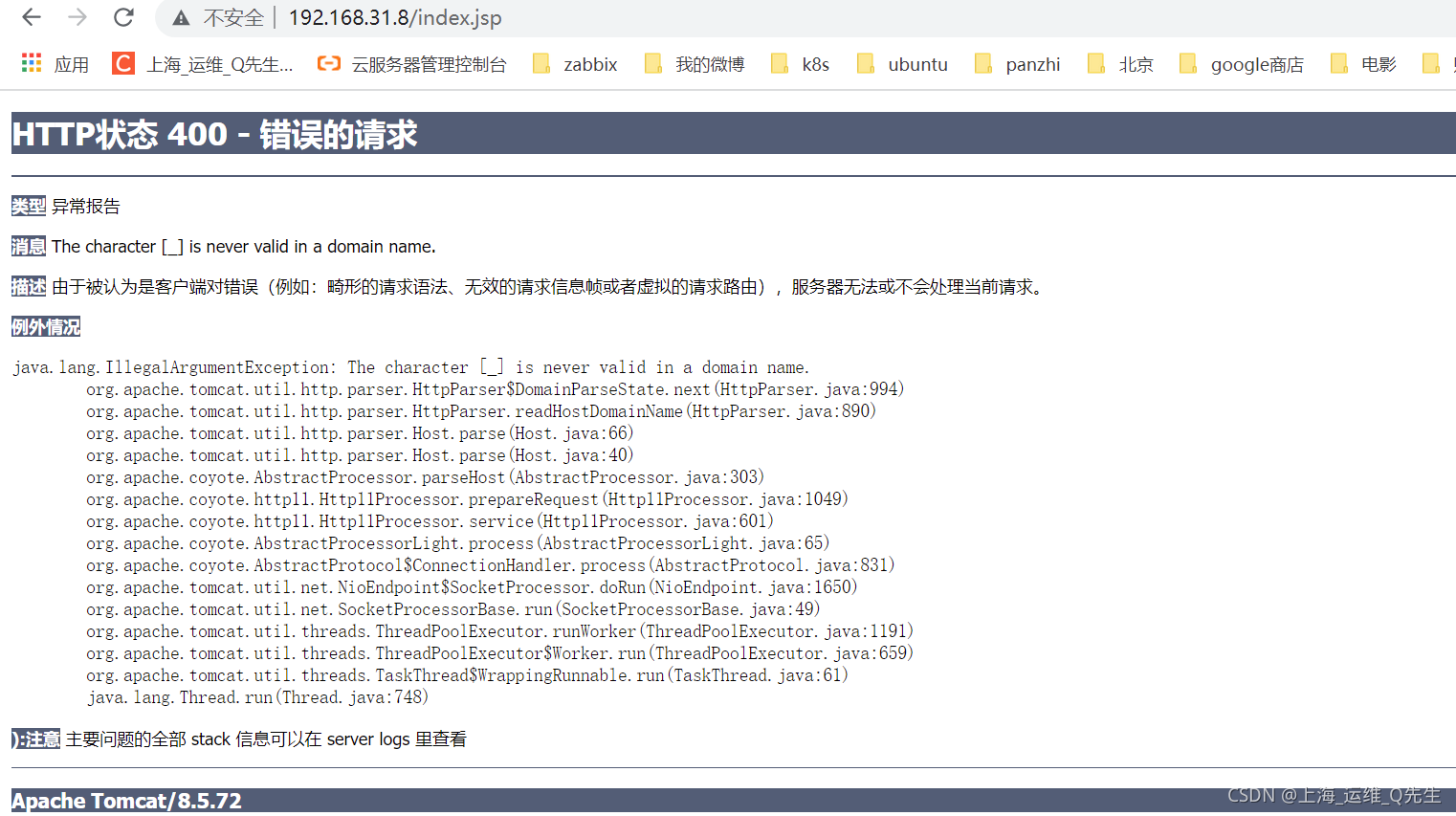Click the java.lang.IllegalArgumentException line
Image resolution: width=1456 pixels, height=816 pixels.
(411, 367)
